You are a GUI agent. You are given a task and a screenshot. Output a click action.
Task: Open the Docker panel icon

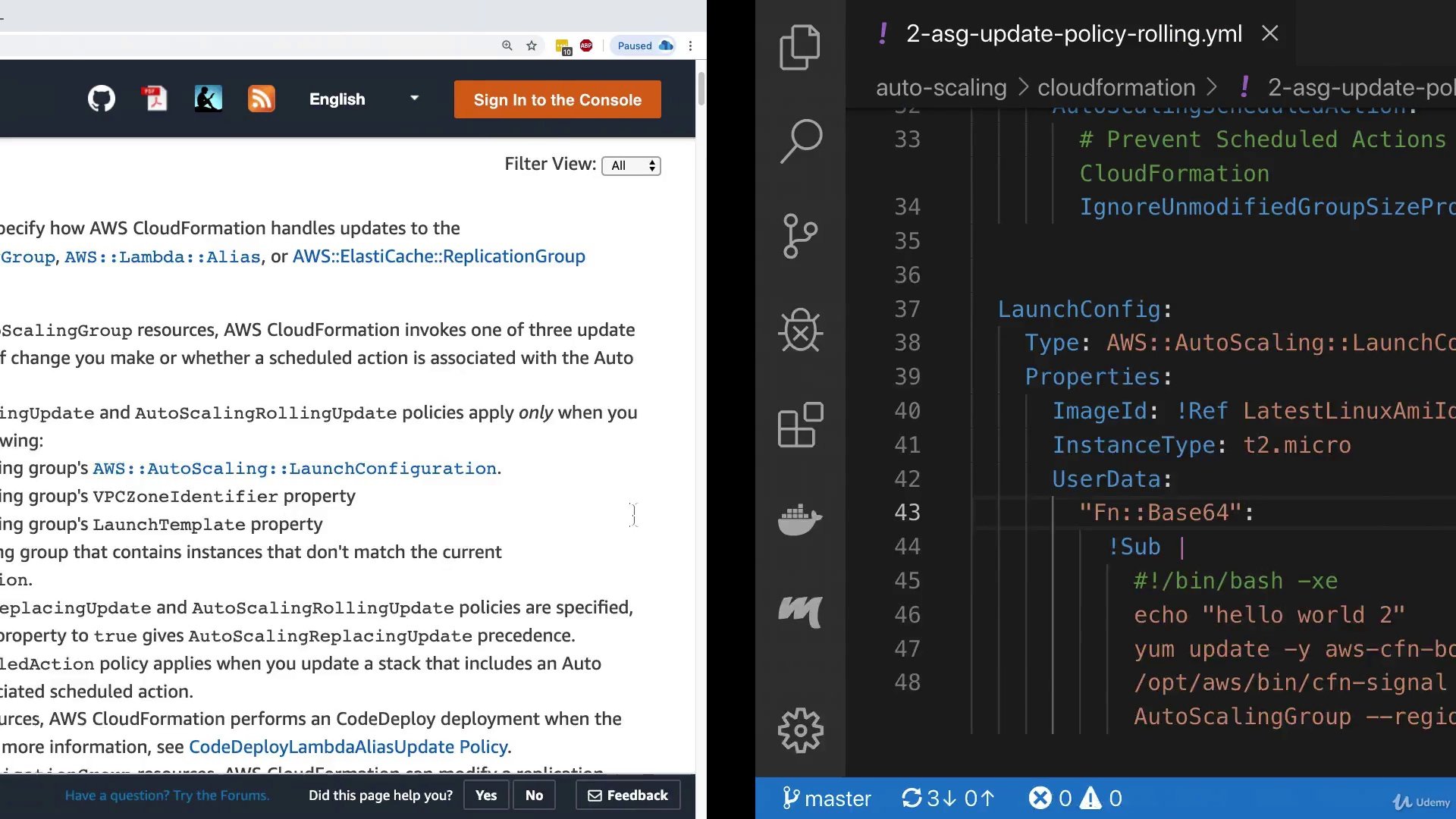pos(800,519)
